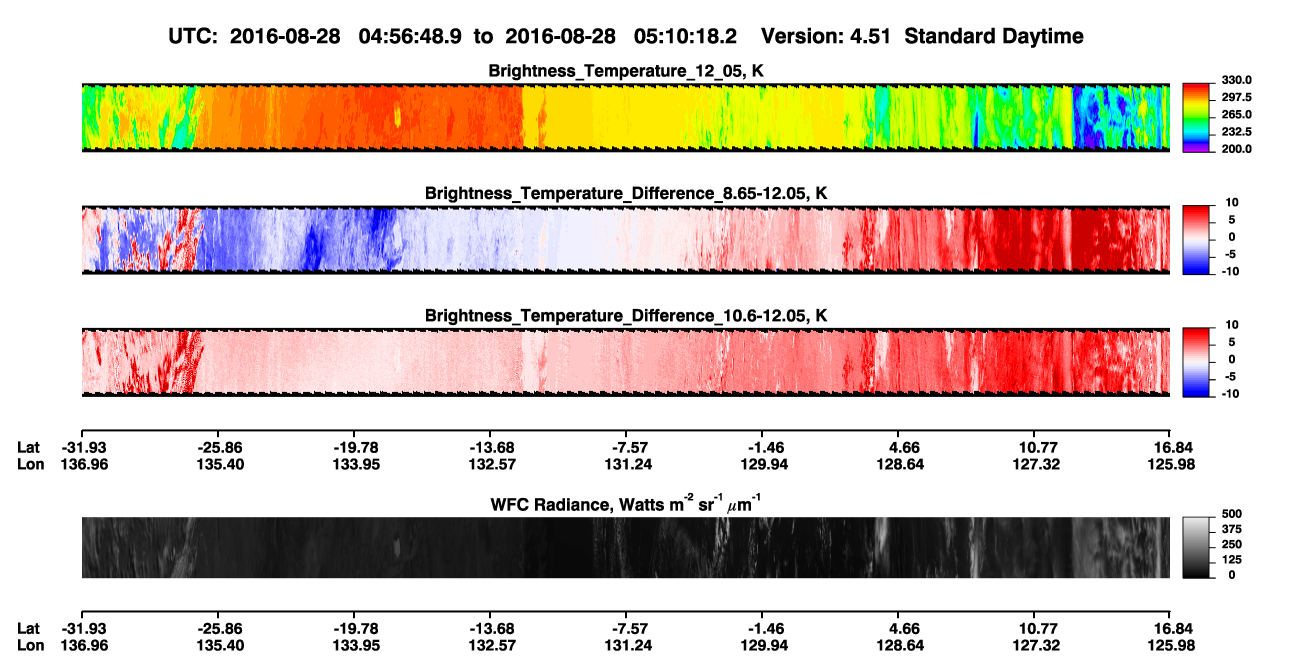This screenshot has height=667, width=1300.
Task: Click the grayscale WFC Radiance colorbar
Action: point(1196,547)
